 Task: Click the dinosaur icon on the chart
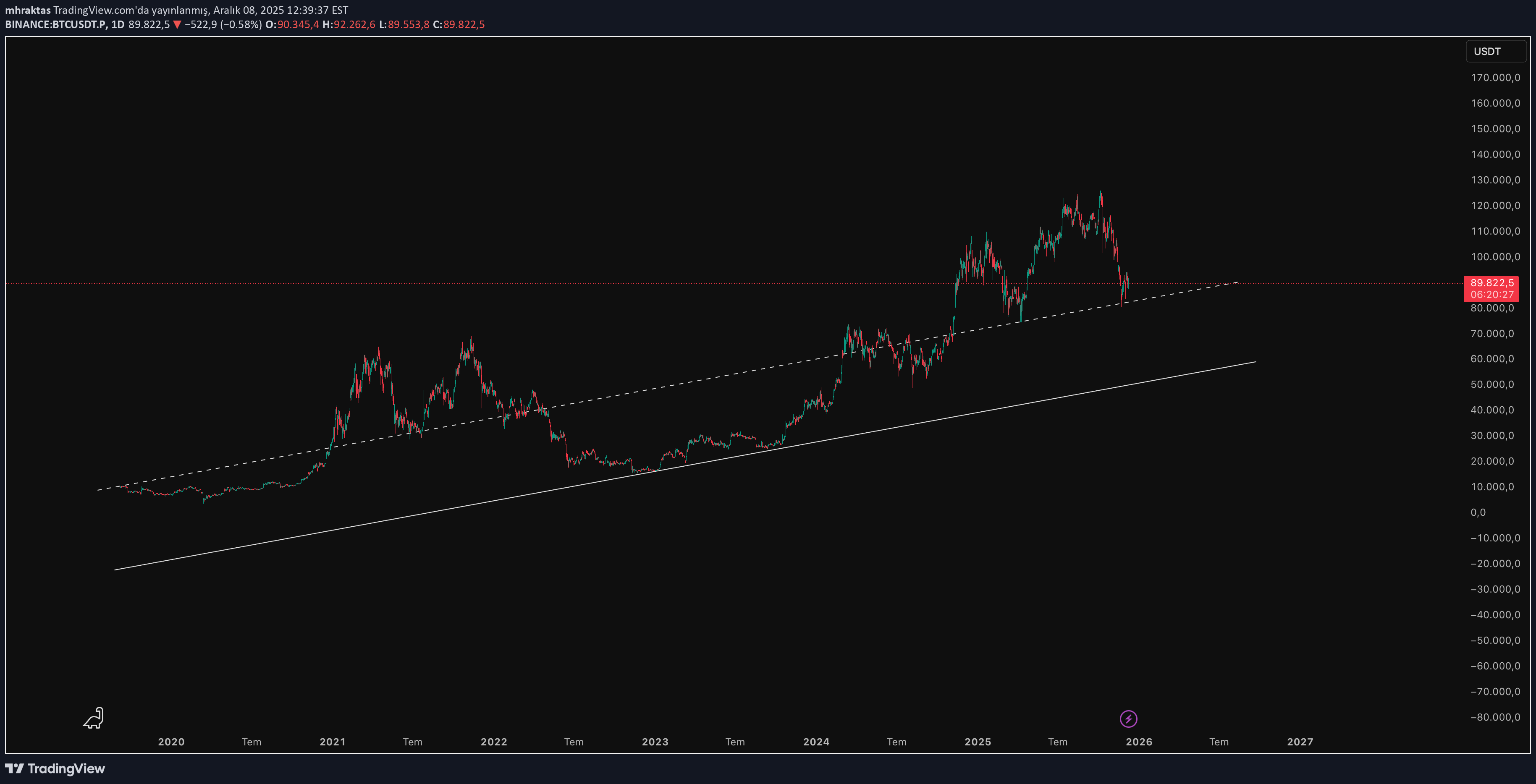[94, 718]
